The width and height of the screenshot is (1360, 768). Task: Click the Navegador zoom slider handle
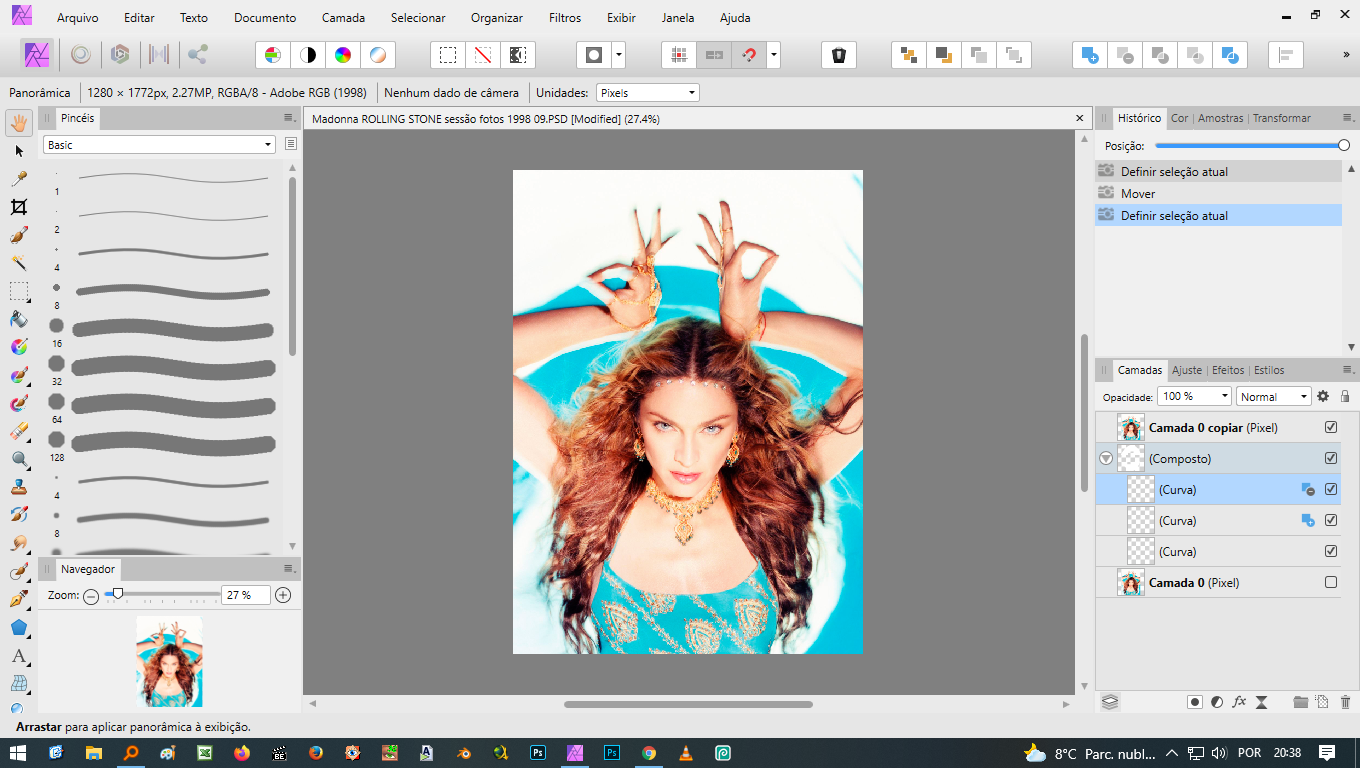(x=118, y=594)
